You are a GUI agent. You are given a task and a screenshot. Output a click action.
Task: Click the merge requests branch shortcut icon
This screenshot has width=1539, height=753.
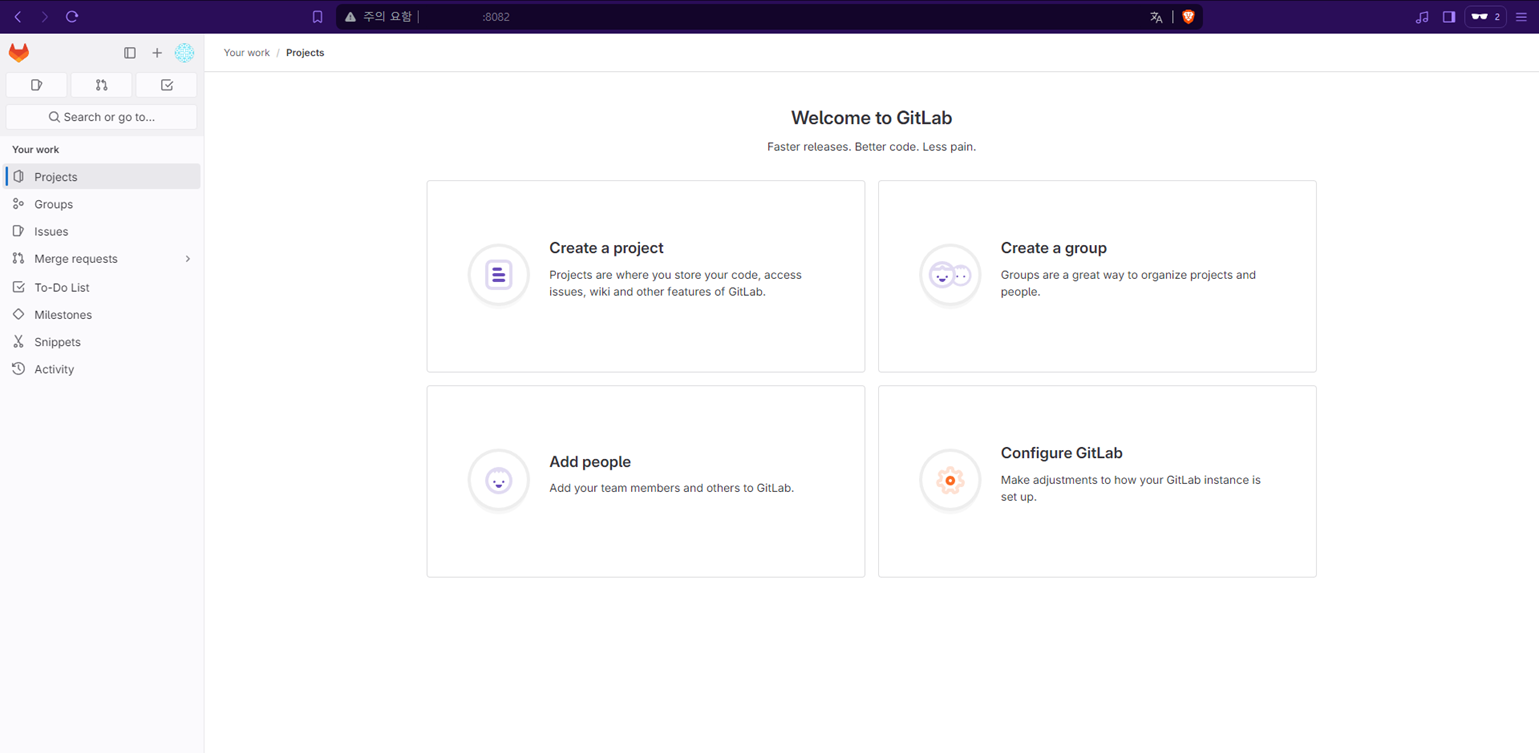(100, 85)
